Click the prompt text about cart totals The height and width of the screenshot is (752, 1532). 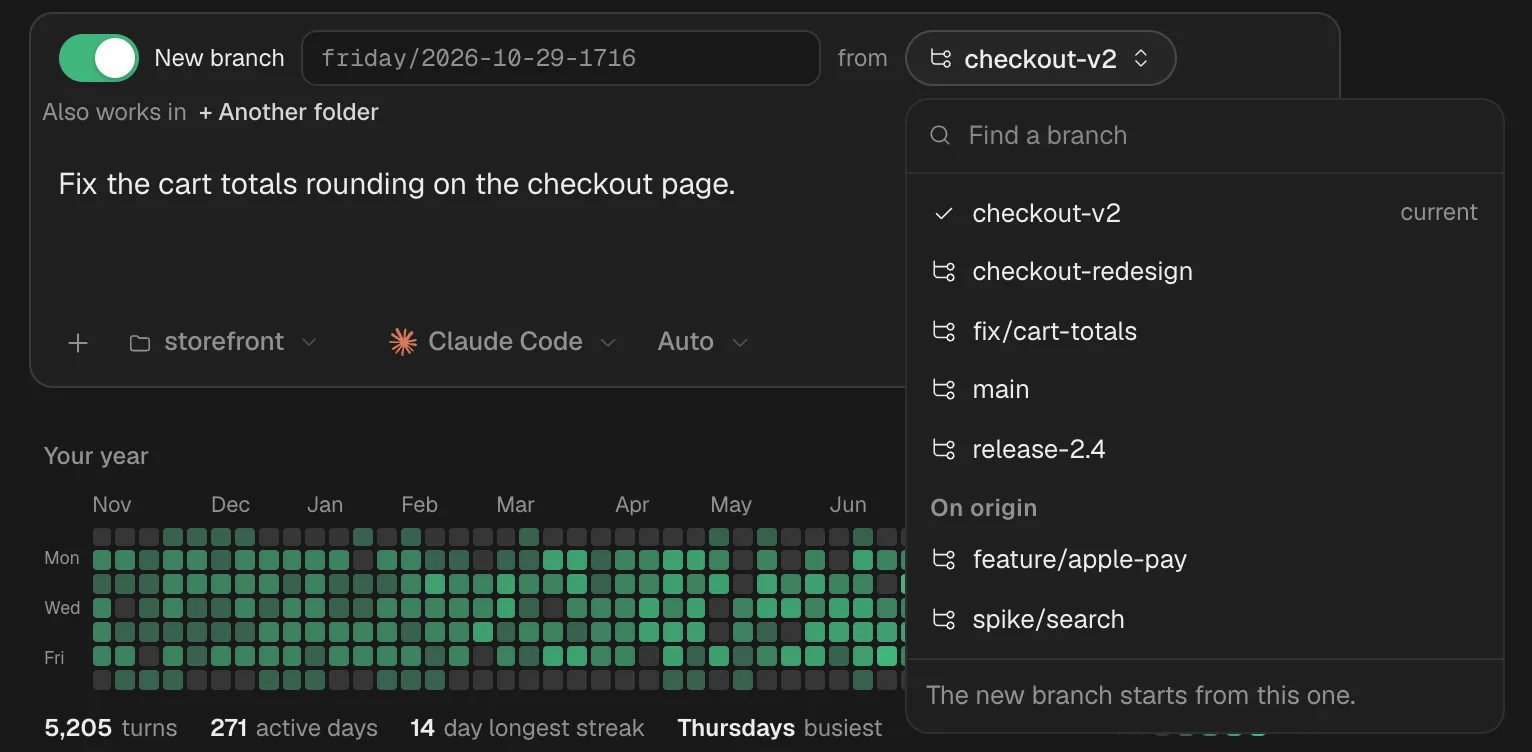(397, 184)
